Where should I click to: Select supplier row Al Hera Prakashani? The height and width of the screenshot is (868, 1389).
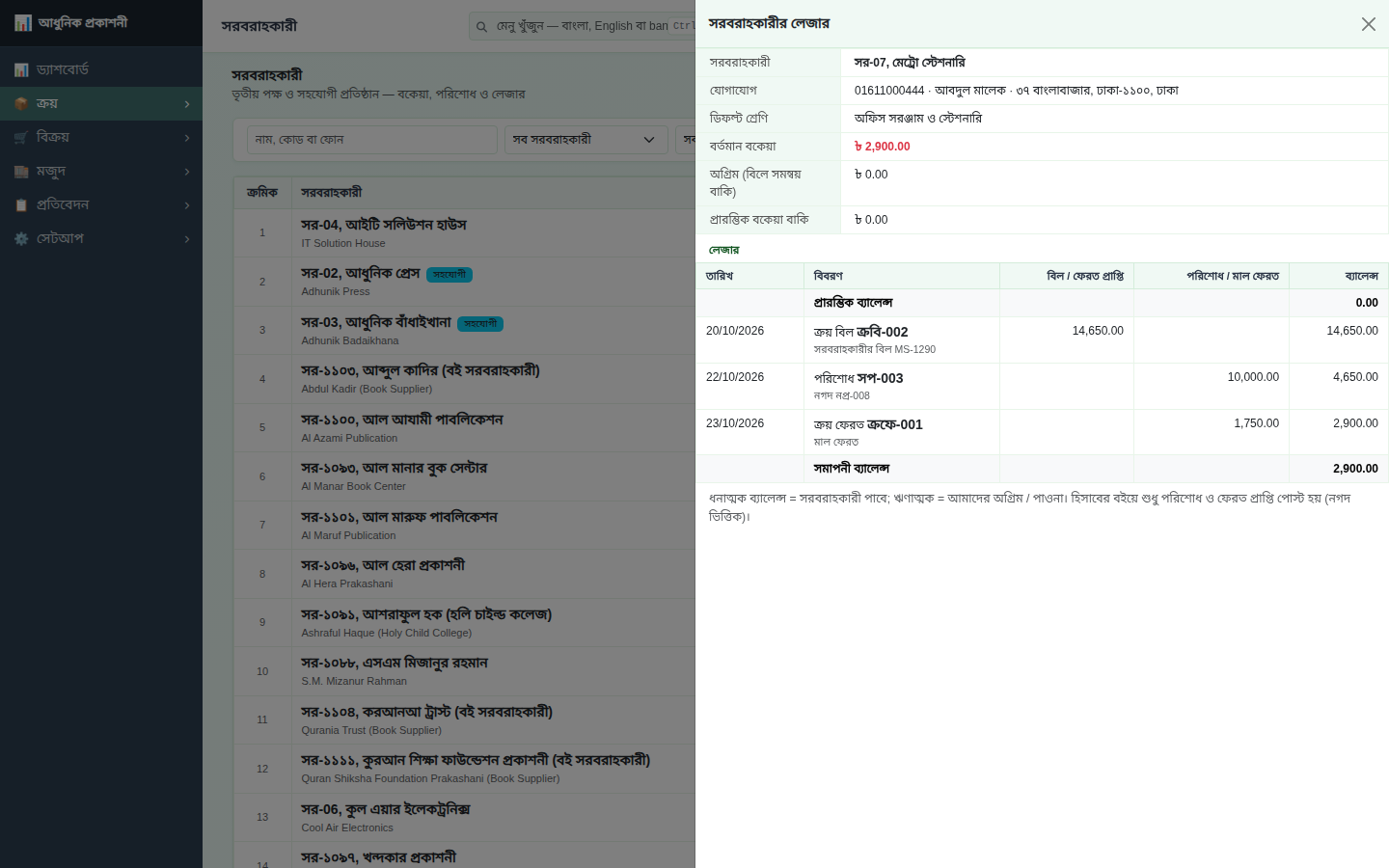coord(464,574)
